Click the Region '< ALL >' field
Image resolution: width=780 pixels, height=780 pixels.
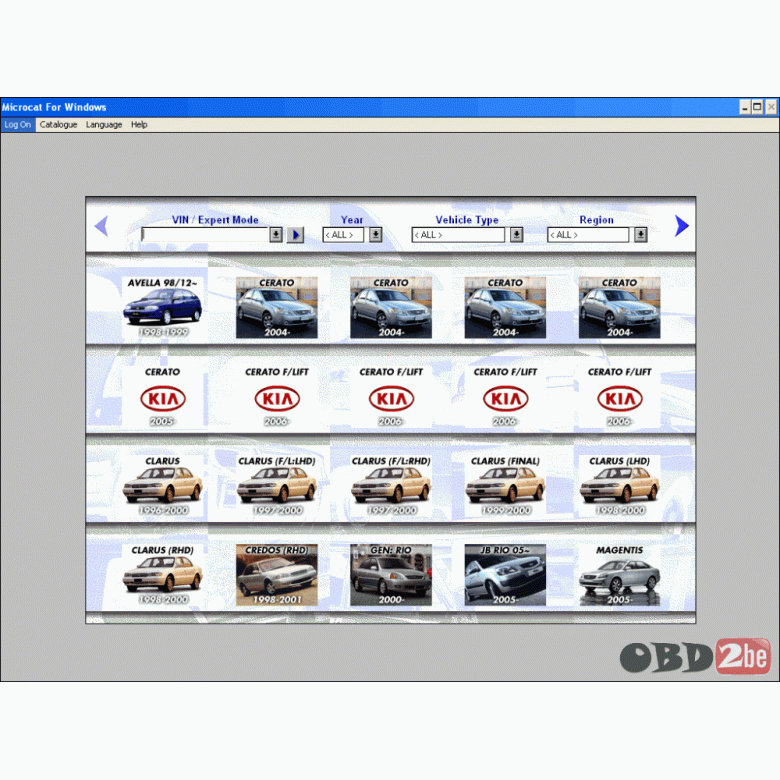point(588,235)
